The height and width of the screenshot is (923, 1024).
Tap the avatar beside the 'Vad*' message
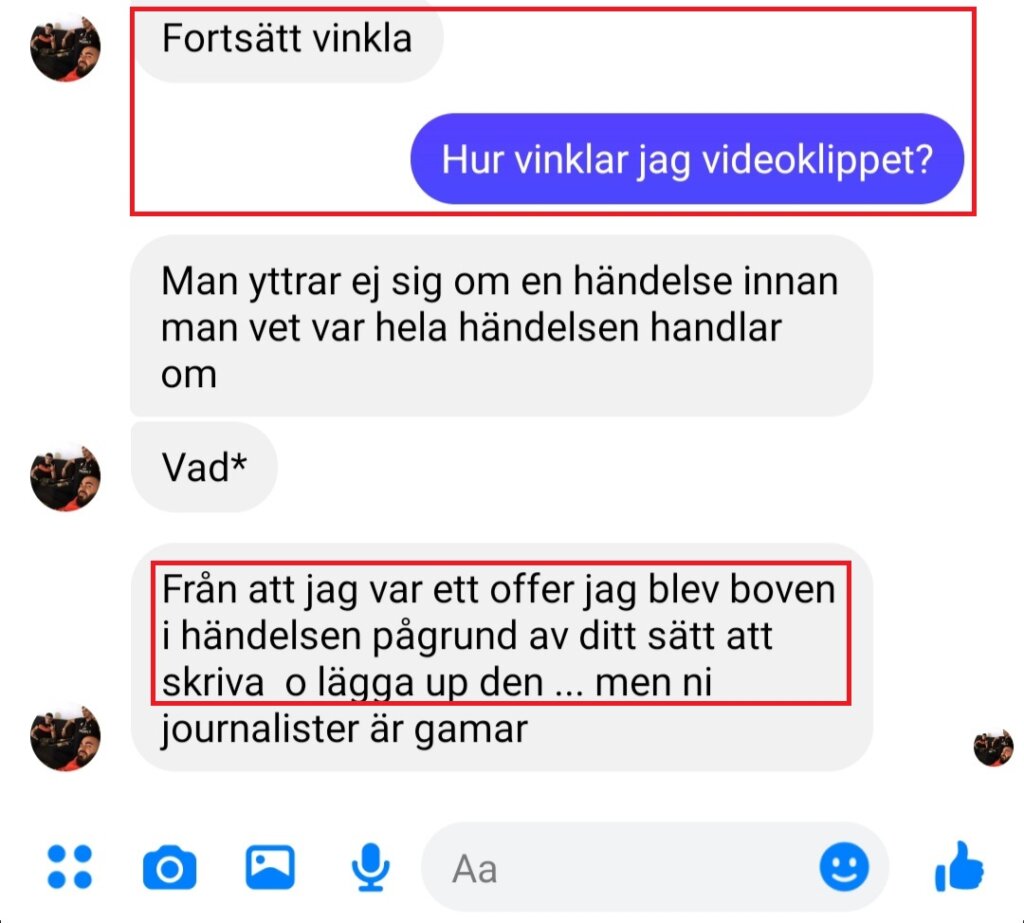65,476
